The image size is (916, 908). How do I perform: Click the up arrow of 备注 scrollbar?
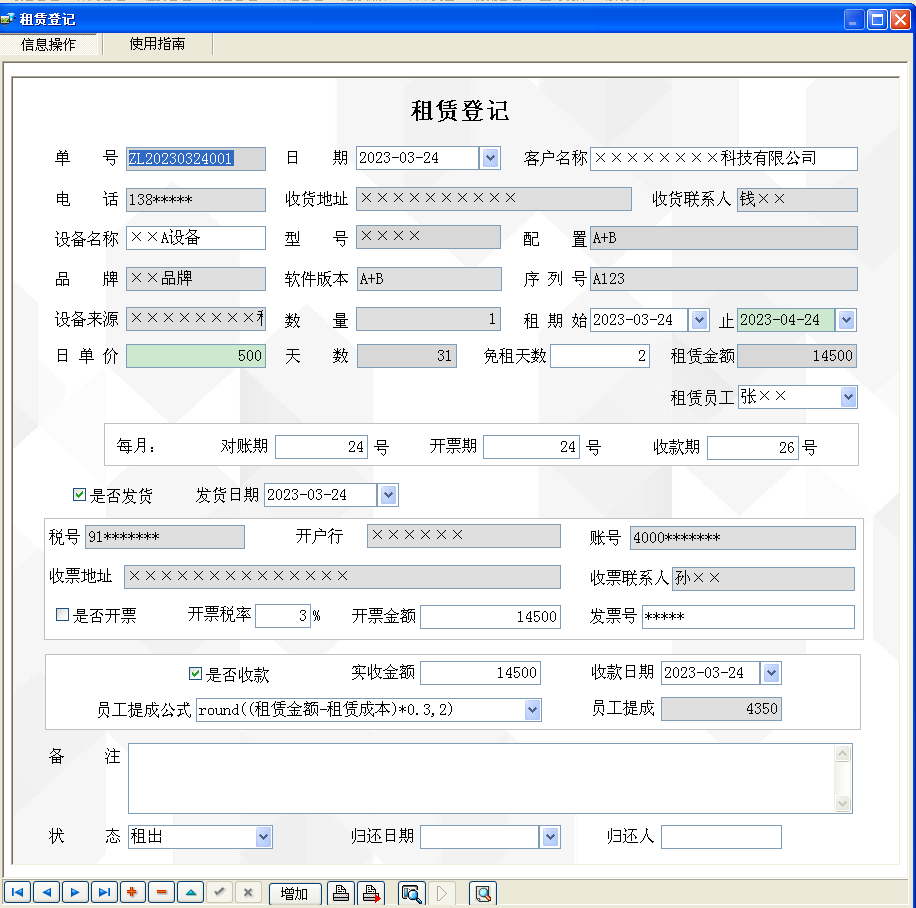(x=842, y=754)
